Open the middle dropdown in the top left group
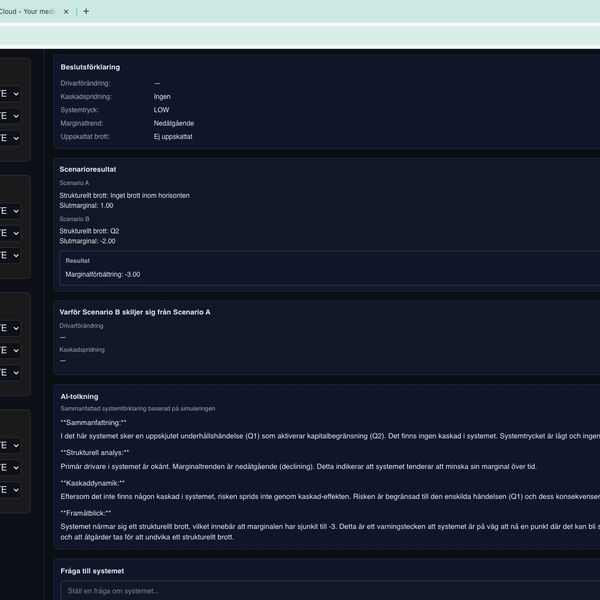 [x=9, y=115]
